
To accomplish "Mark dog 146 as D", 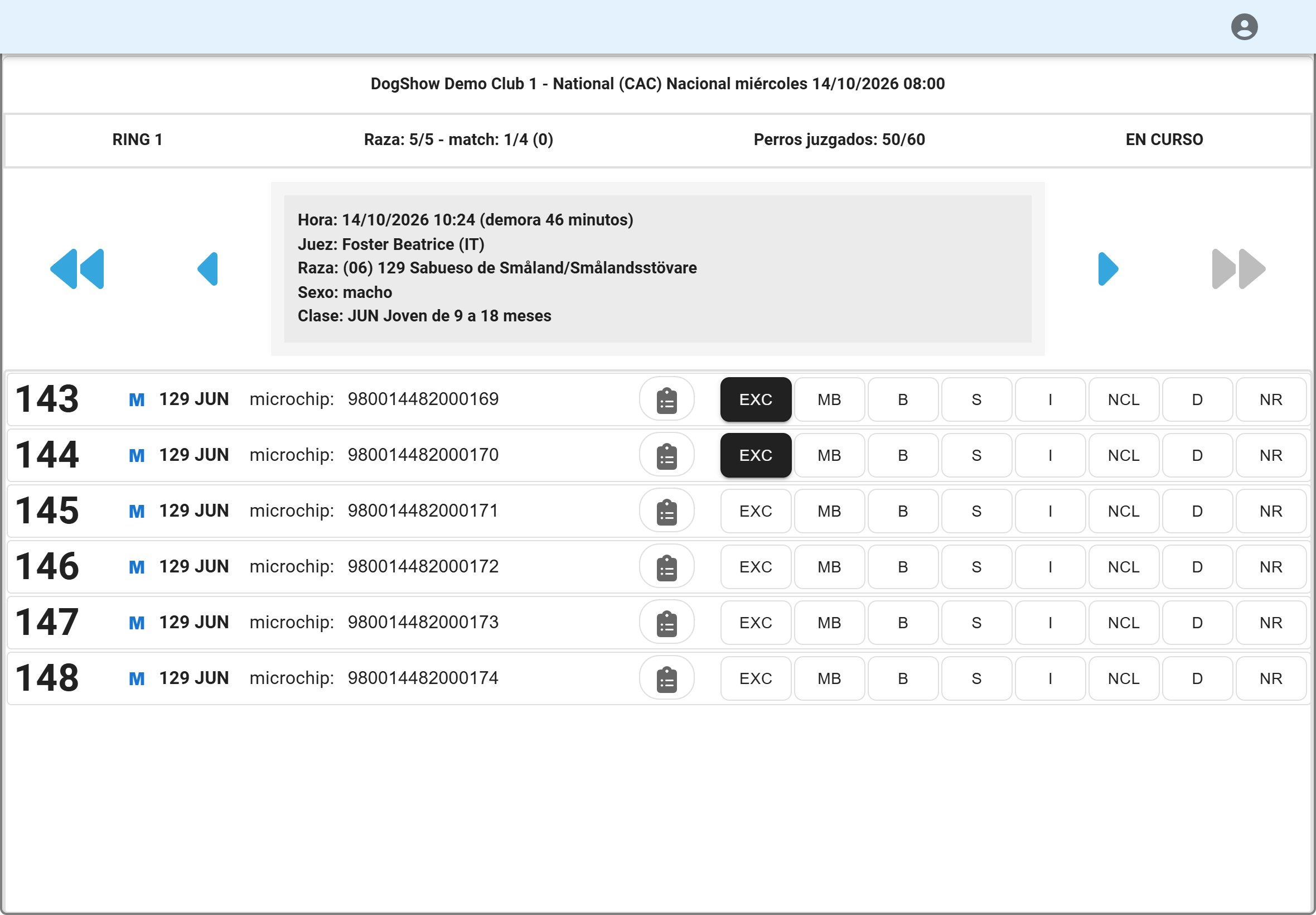I will [1197, 567].
